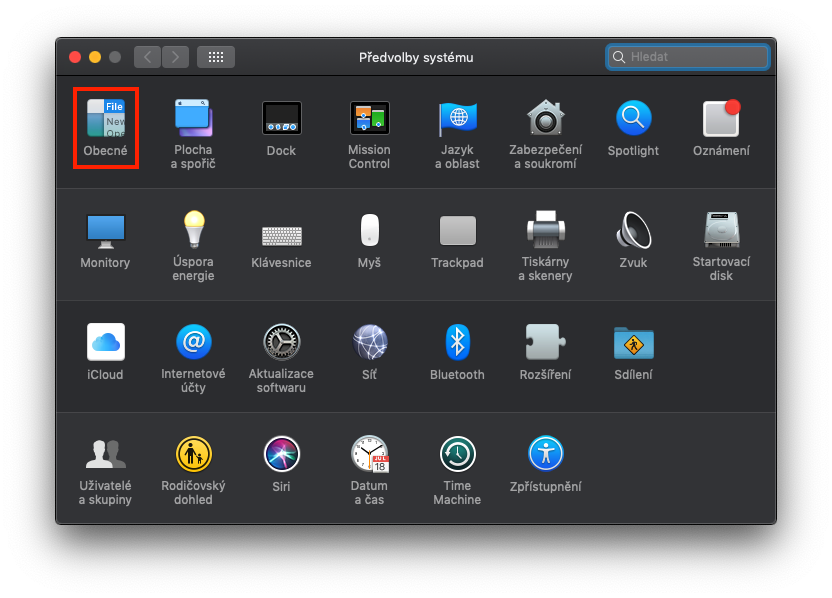Open Bluetooth settings pane
This screenshot has width=832, height=598.
pos(457,343)
